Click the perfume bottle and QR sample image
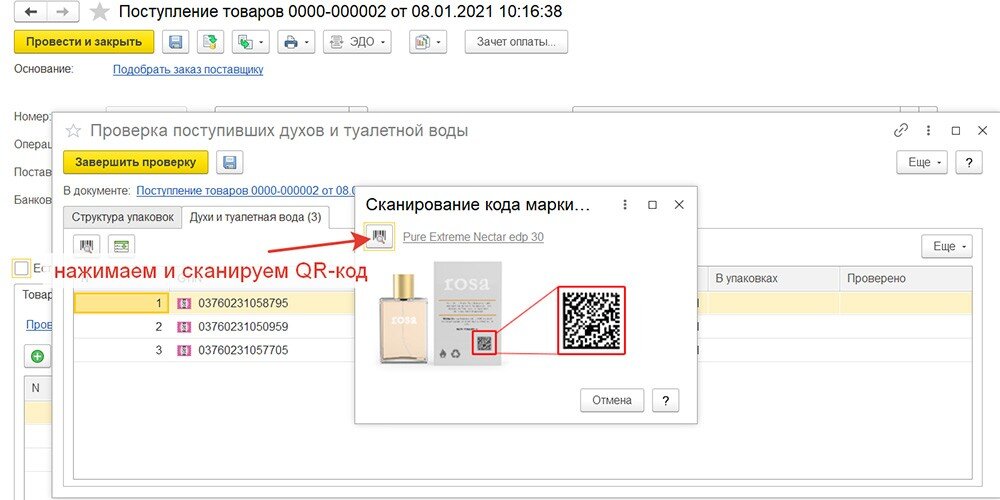Viewport: 1000px width, 500px height. (501, 312)
